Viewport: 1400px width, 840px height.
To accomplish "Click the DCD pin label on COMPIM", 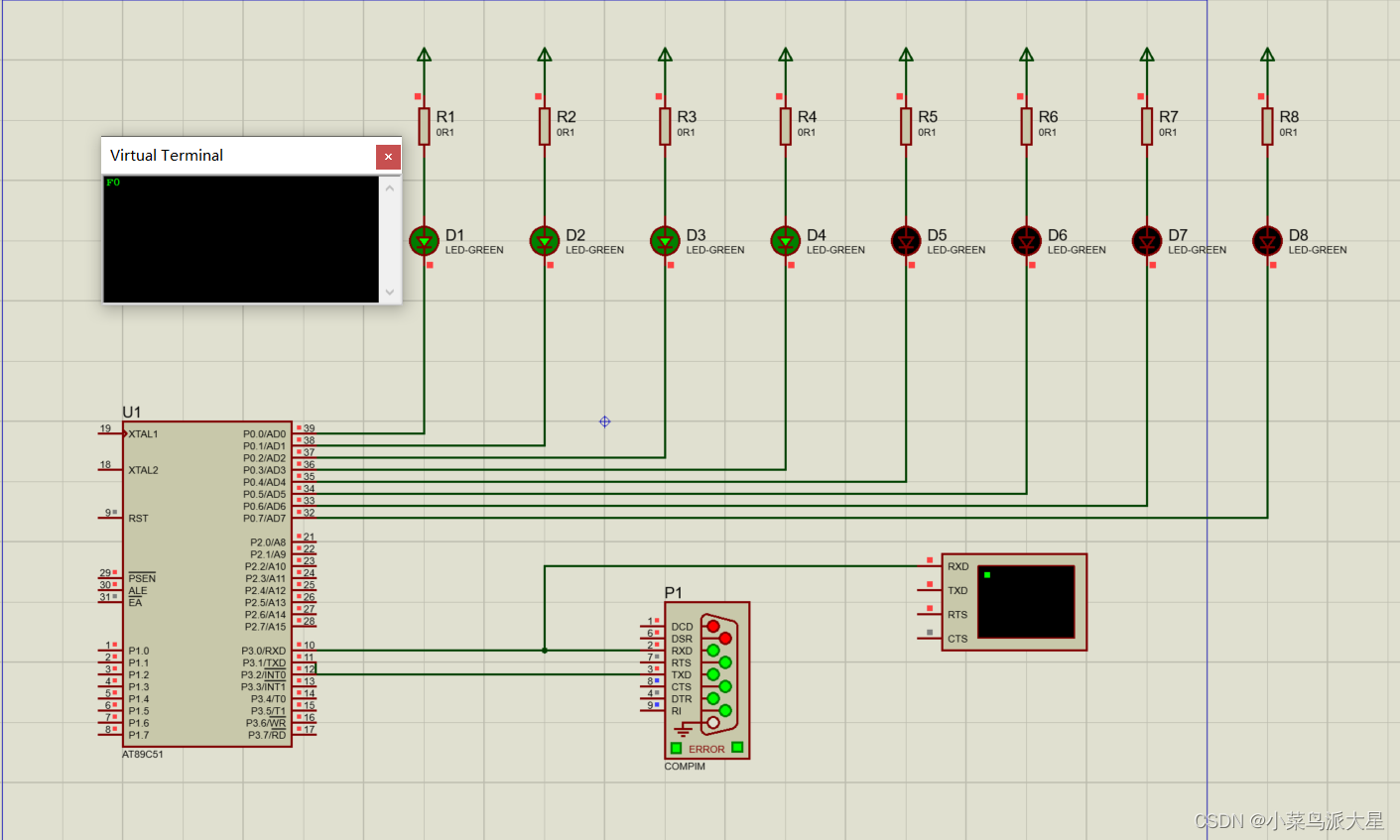I will [x=682, y=627].
